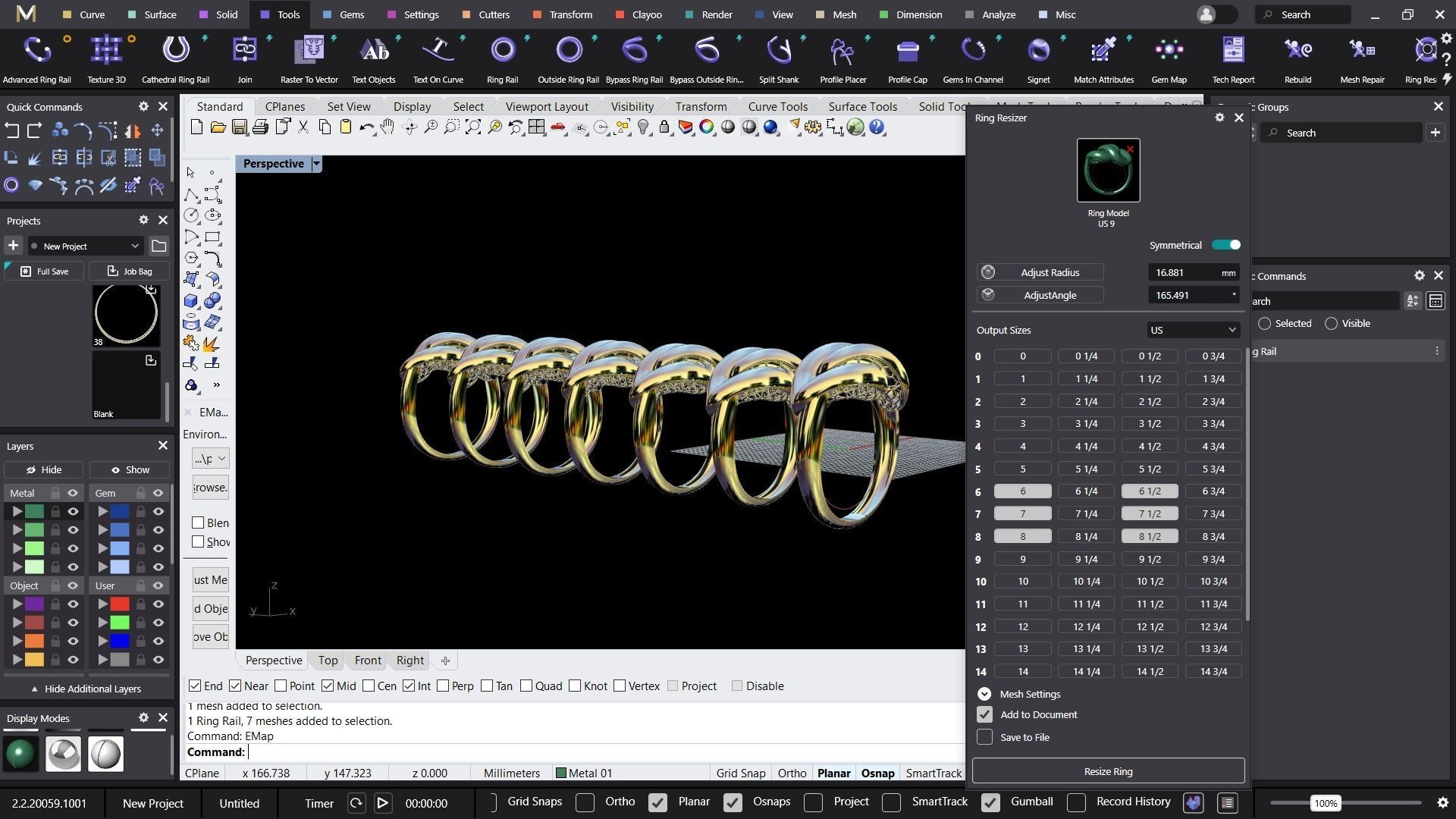Select the Texture 3D tool
The width and height of the screenshot is (1456, 819).
tap(106, 59)
